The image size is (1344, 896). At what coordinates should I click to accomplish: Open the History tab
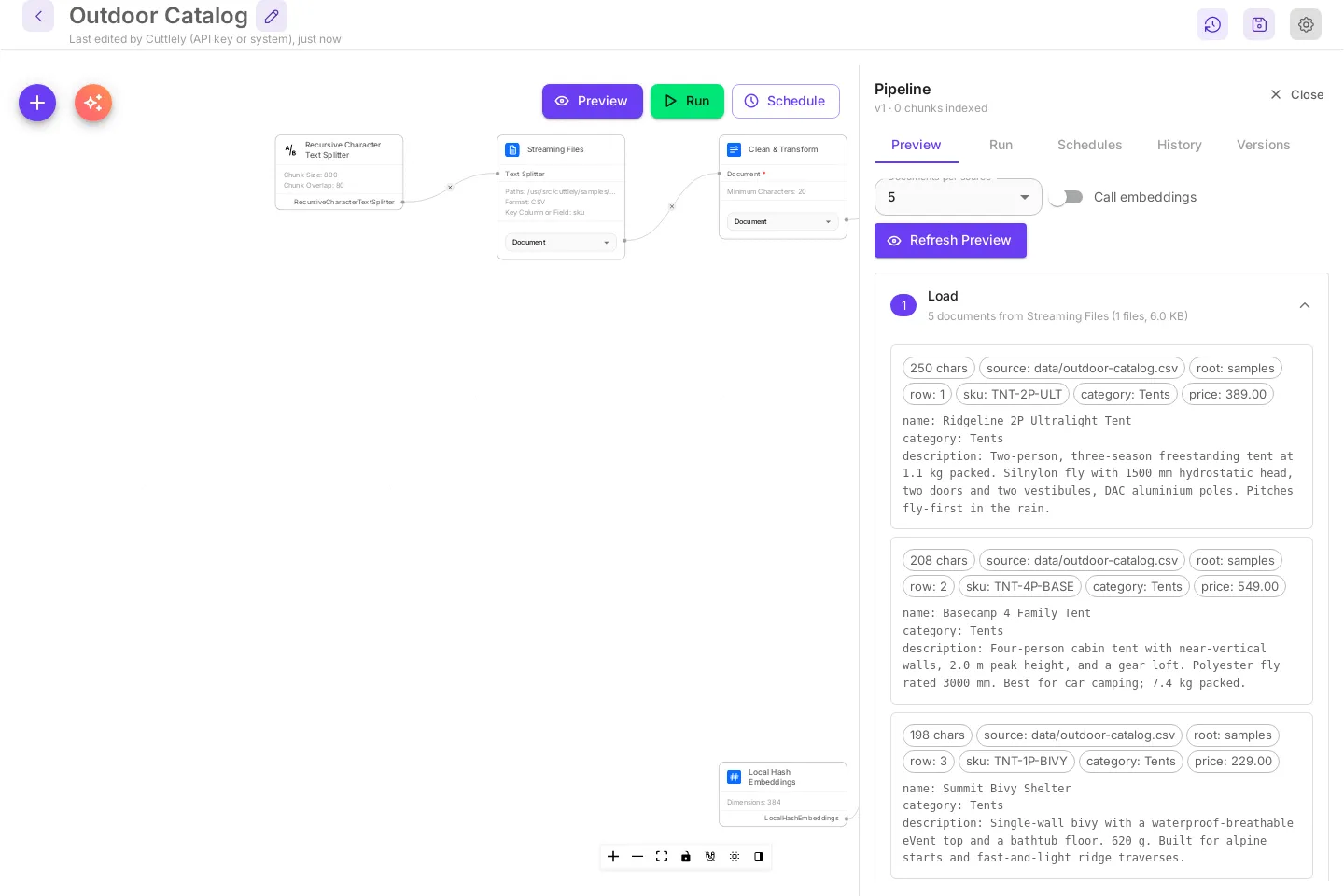[1179, 145]
